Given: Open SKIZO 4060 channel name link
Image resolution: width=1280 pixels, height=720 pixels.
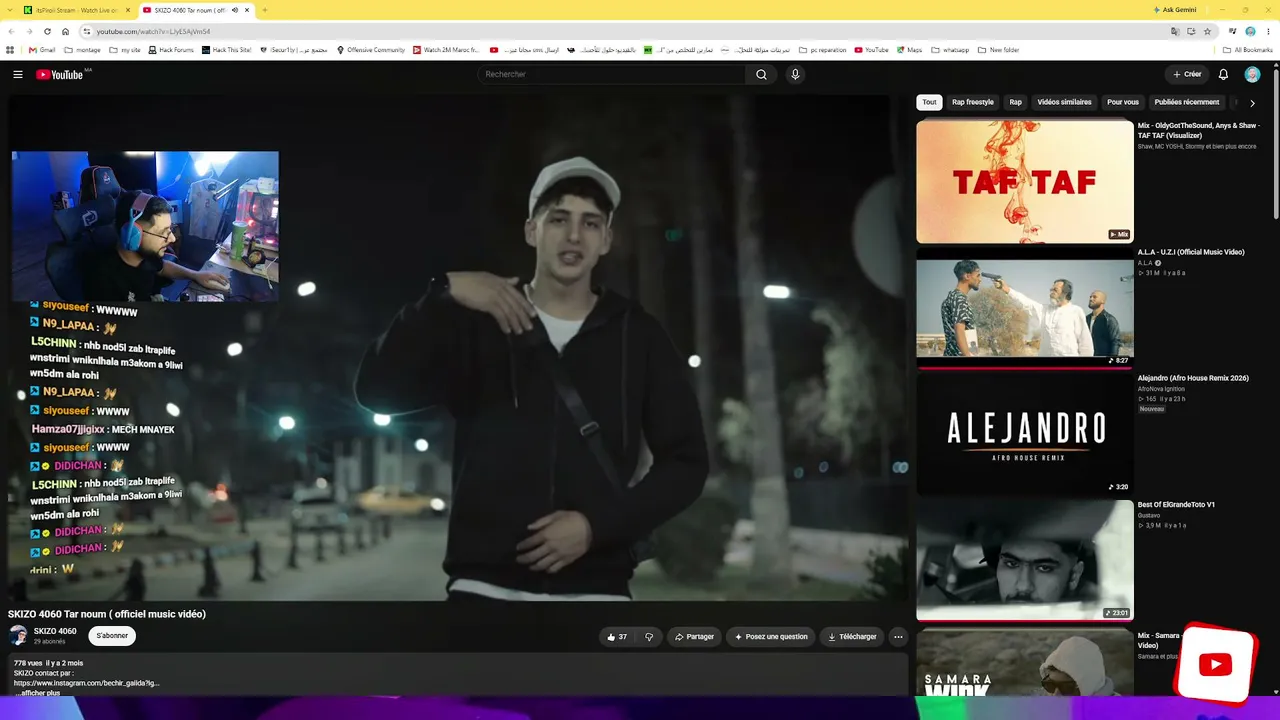Looking at the screenshot, I should tap(55, 631).
